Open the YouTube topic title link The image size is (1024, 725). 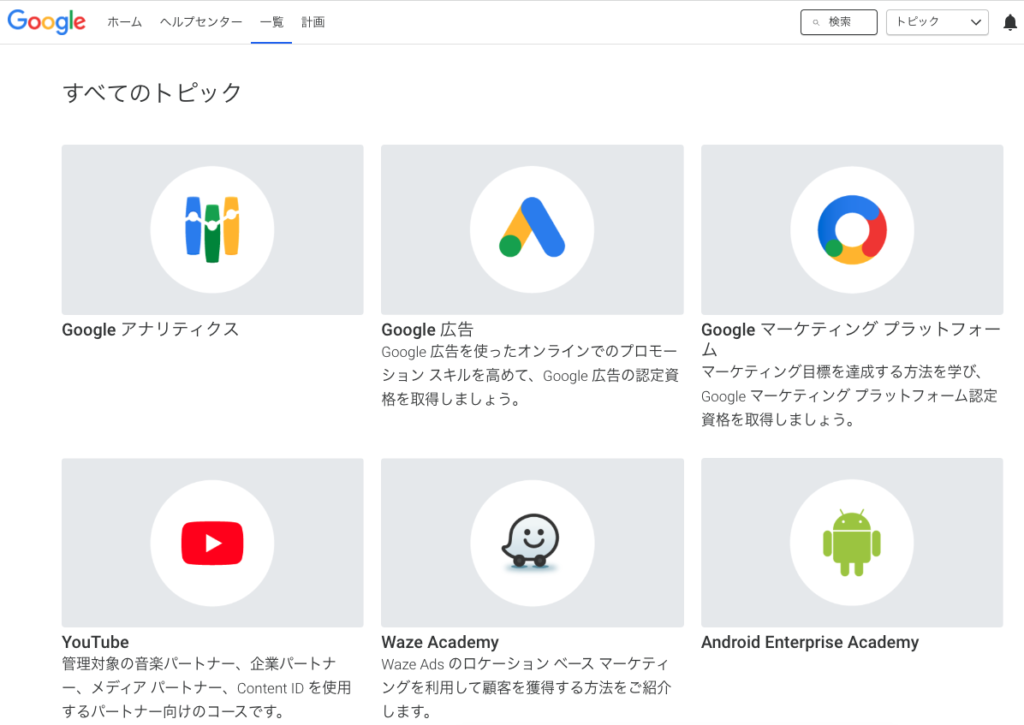[x=95, y=642]
